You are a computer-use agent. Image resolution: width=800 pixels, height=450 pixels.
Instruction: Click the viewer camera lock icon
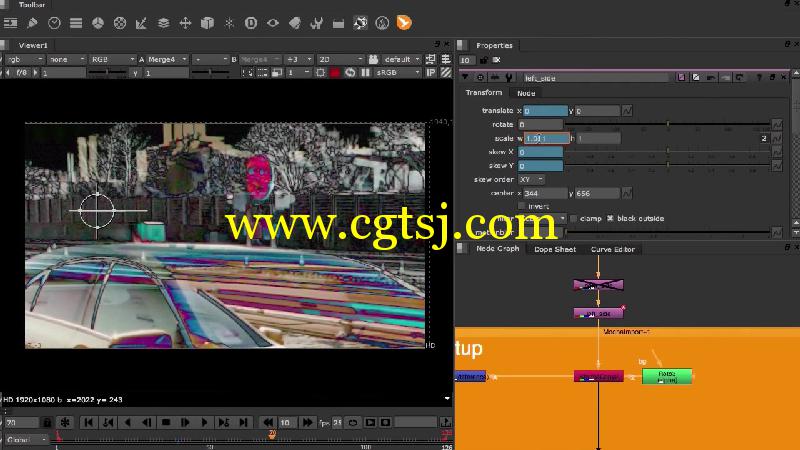(373, 60)
